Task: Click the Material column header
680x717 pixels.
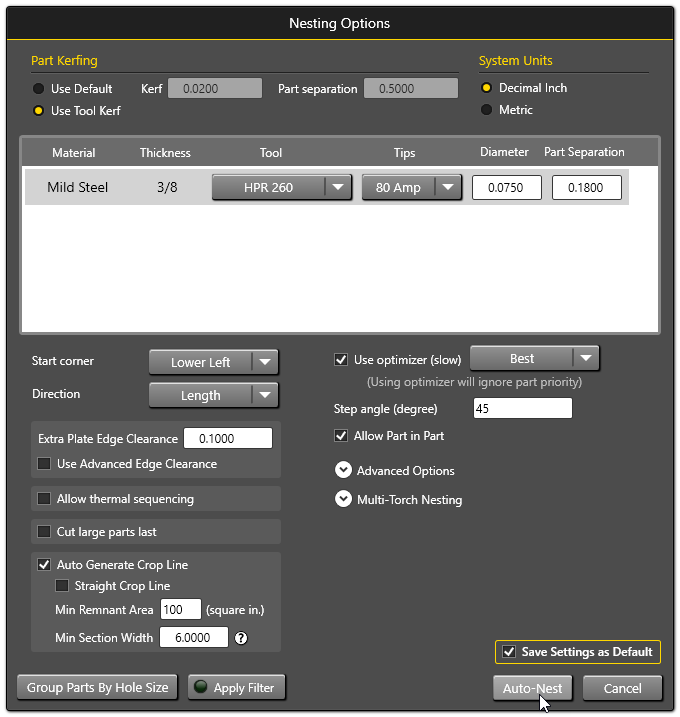Action: (x=74, y=153)
